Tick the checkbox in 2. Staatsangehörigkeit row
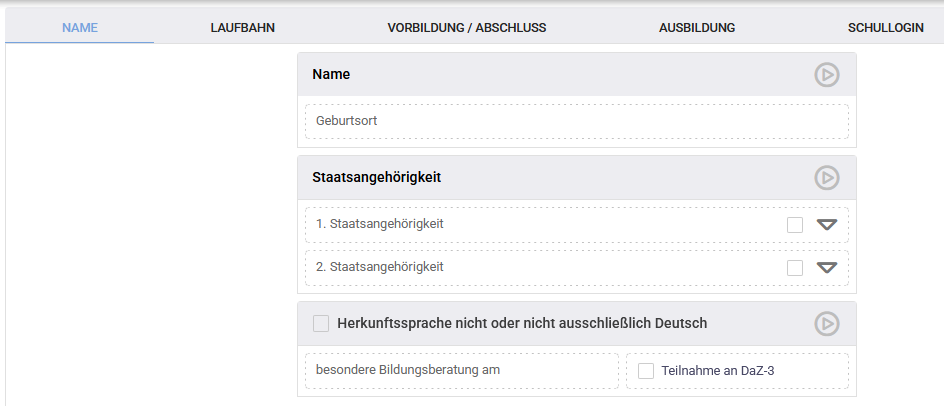944x406 pixels. point(795,268)
